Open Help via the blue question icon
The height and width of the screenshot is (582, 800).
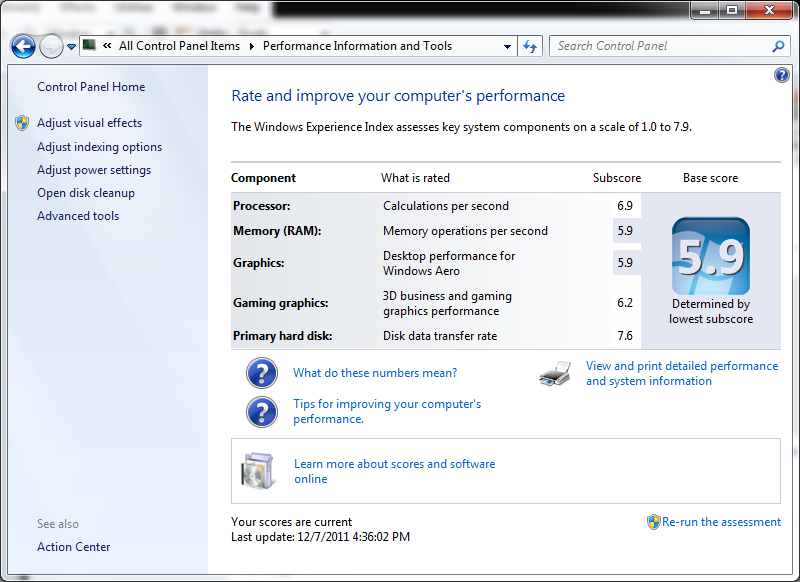pos(781,75)
